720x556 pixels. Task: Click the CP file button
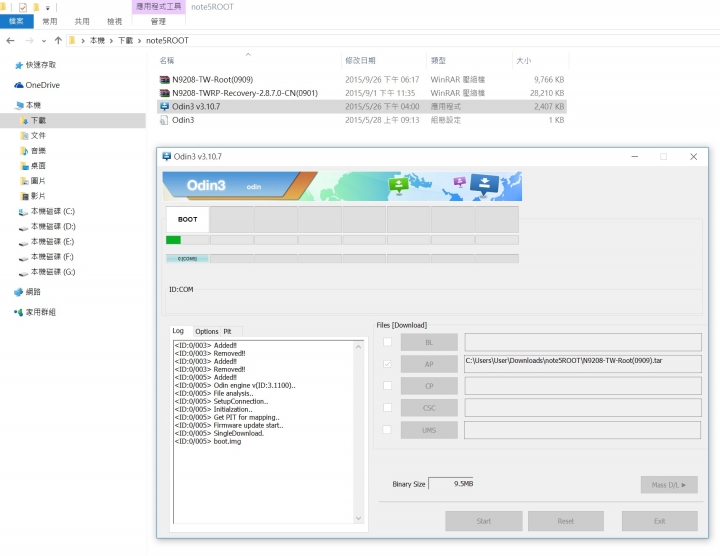tap(429, 386)
